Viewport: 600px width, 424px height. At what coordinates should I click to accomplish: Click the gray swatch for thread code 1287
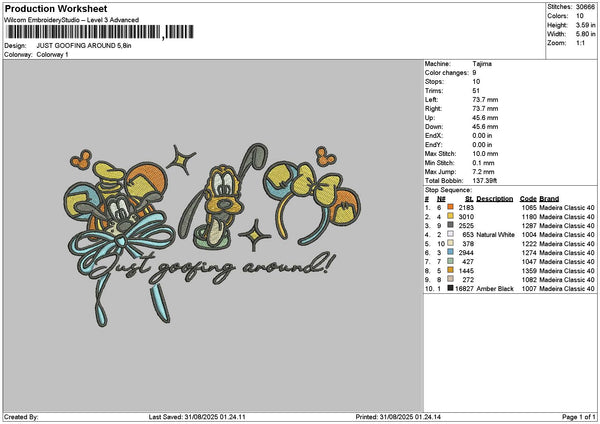[x=450, y=225]
